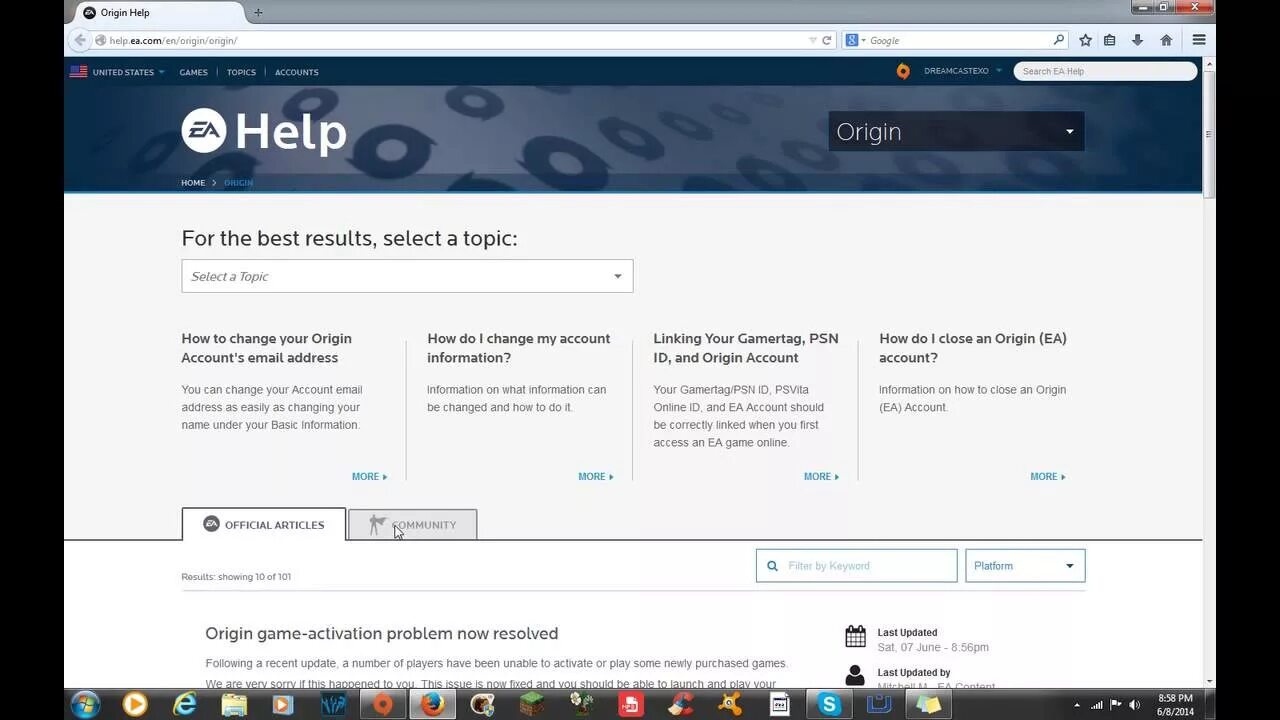The height and width of the screenshot is (720, 1280).
Task: Click the Origin breadcrumb link
Action: coord(238,183)
